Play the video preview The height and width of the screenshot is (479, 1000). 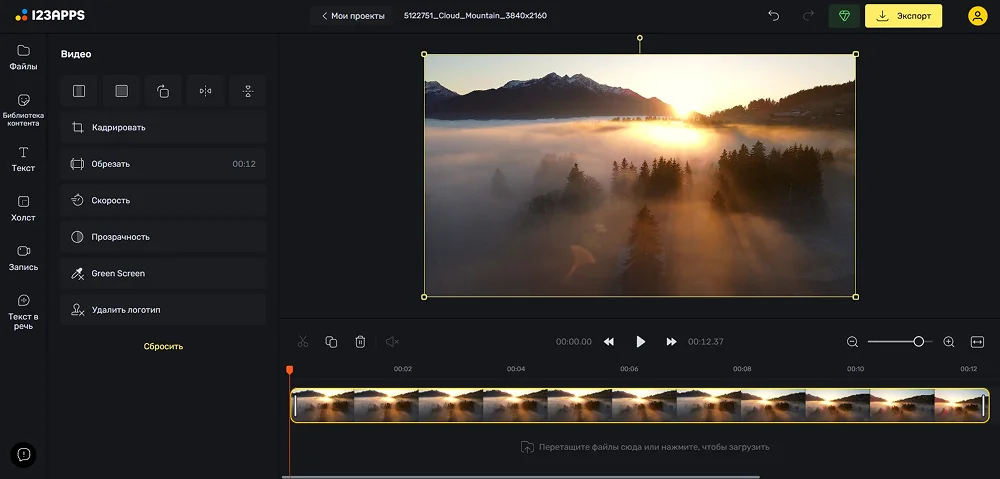pos(640,342)
